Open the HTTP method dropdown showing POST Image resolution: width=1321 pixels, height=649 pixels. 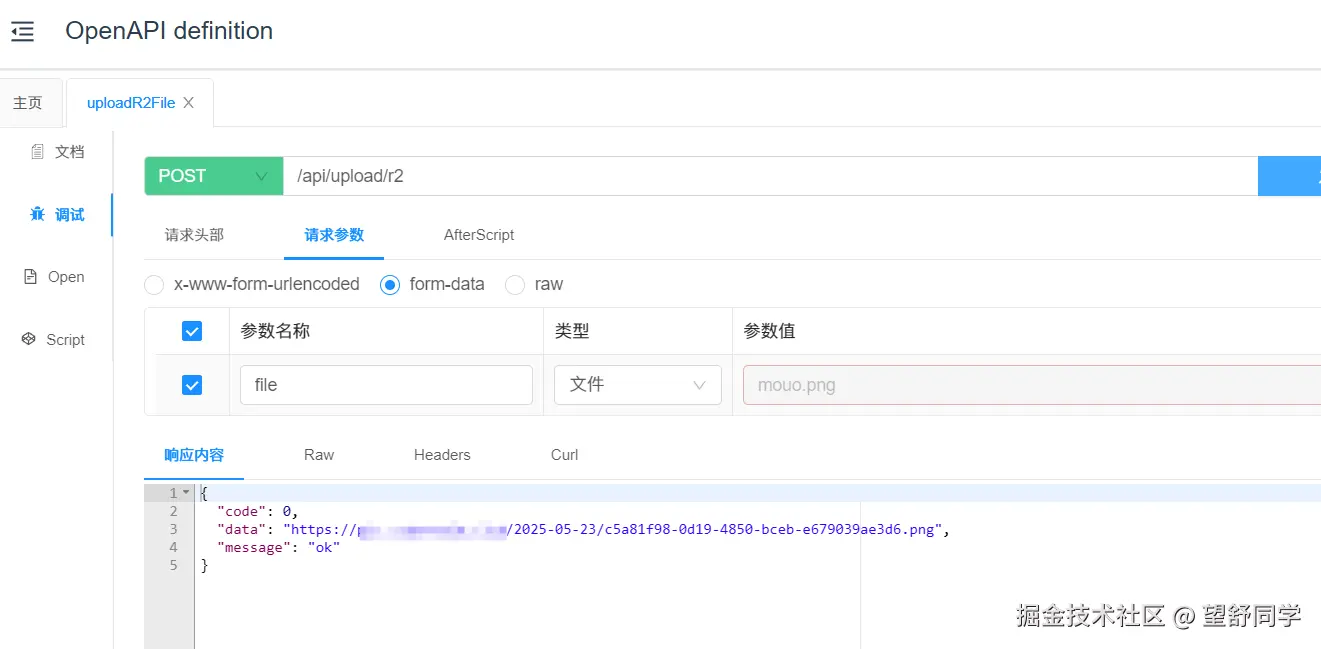pos(213,175)
